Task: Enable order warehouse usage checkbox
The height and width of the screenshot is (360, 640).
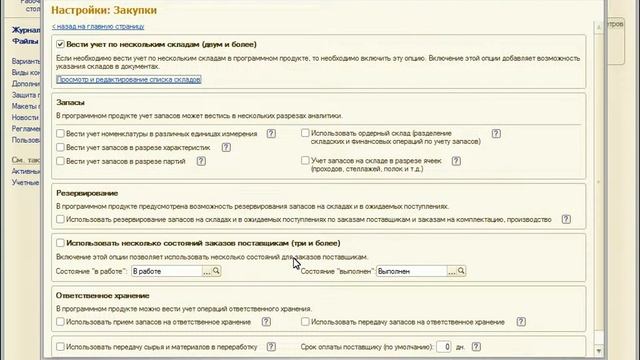Action: [x=305, y=133]
